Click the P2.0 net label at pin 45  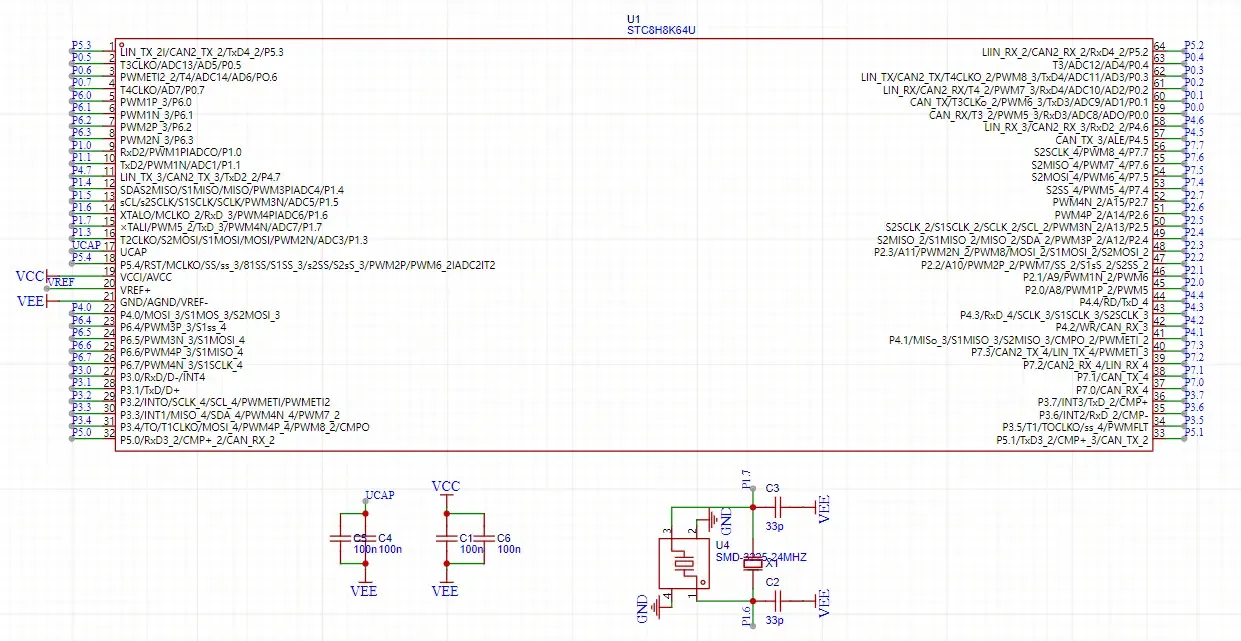1194,283
